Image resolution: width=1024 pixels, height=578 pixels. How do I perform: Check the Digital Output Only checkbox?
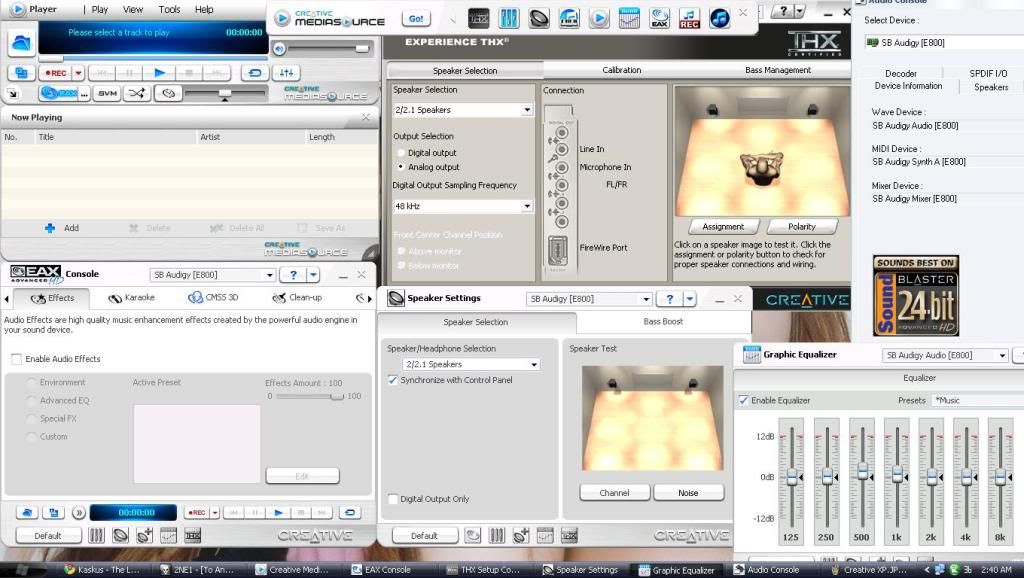[392, 499]
